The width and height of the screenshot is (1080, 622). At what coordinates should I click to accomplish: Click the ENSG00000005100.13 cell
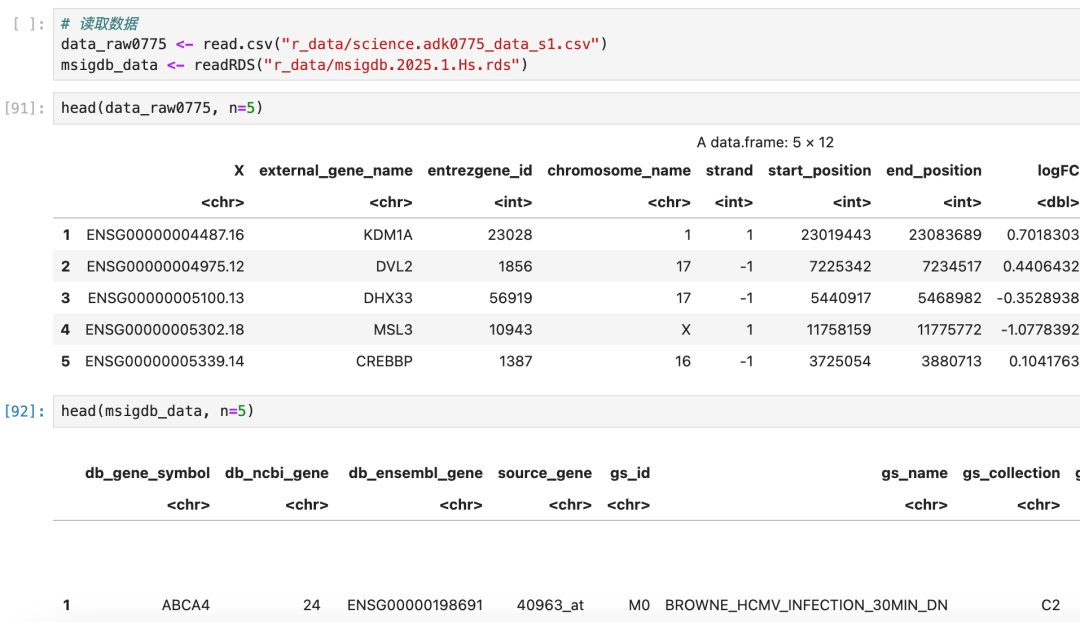(166, 298)
